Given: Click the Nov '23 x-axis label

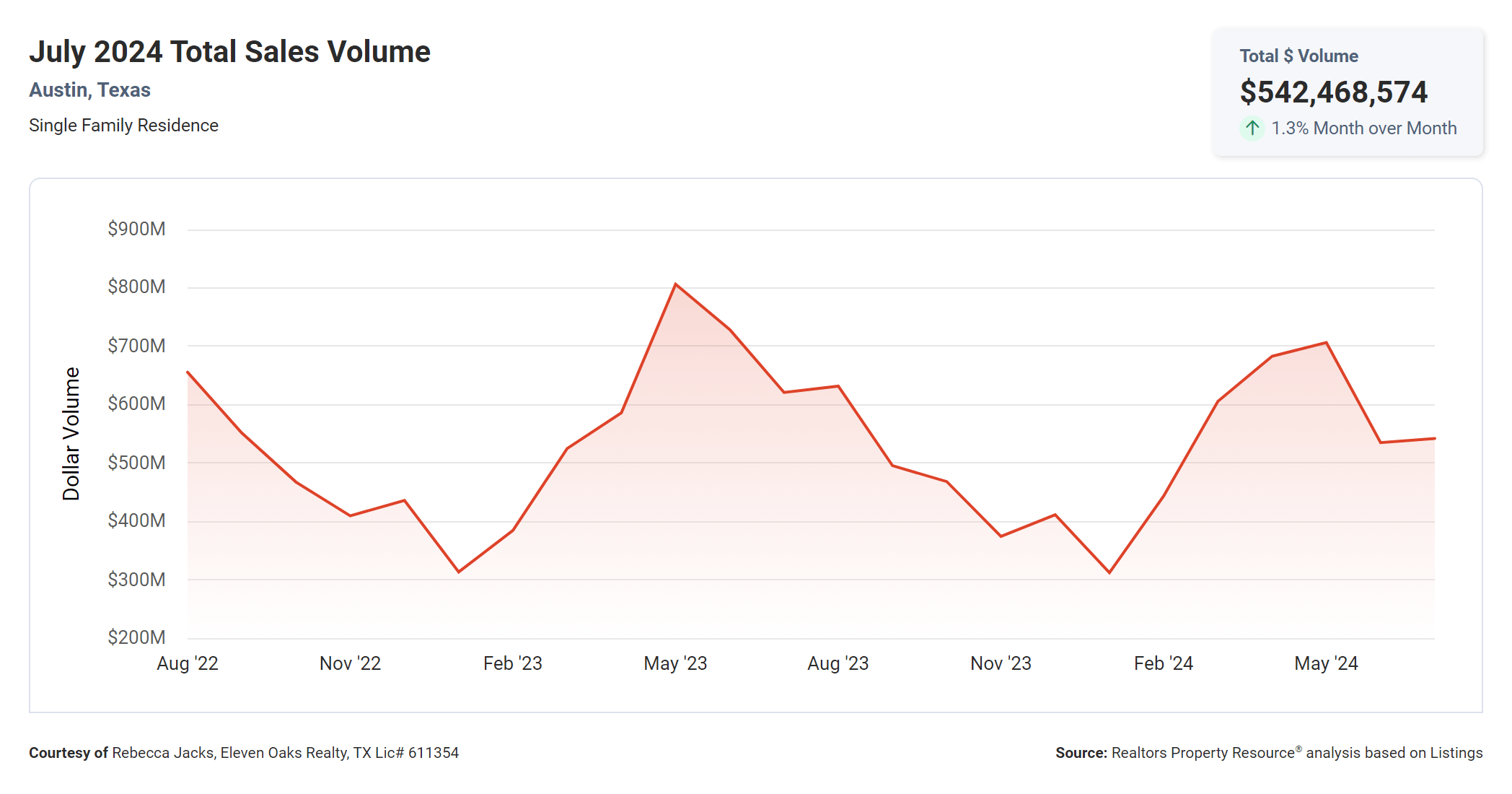Looking at the screenshot, I should (1001, 663).
